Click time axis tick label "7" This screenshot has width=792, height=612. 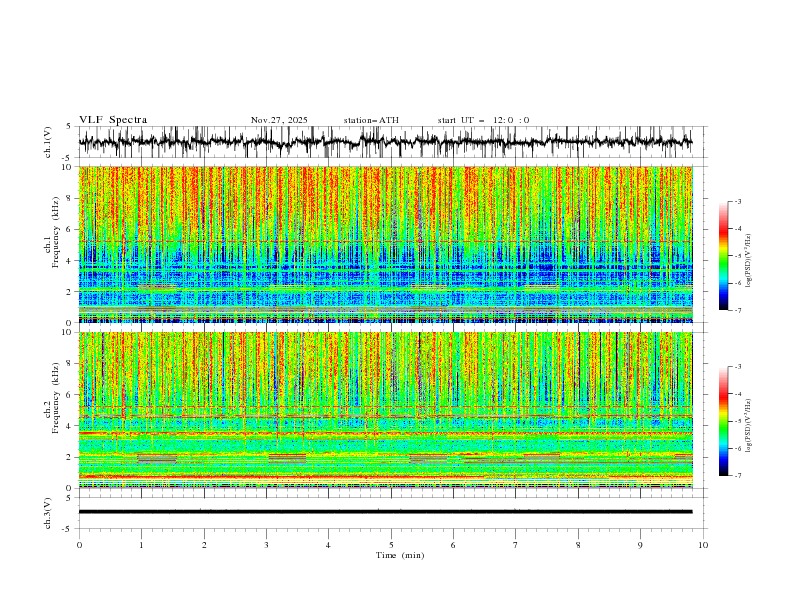click(x=516, y=545)
